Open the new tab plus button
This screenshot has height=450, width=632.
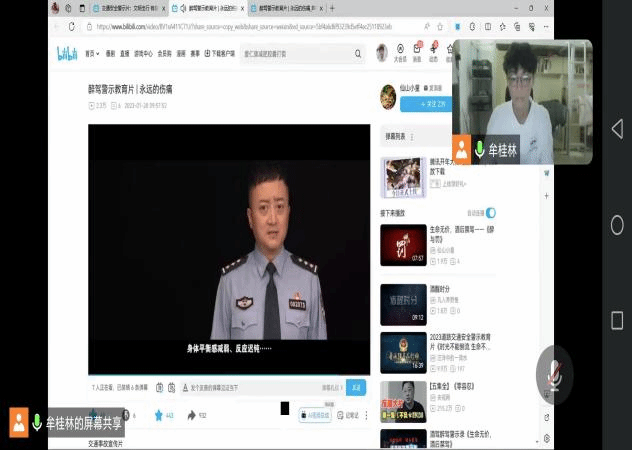331,8
